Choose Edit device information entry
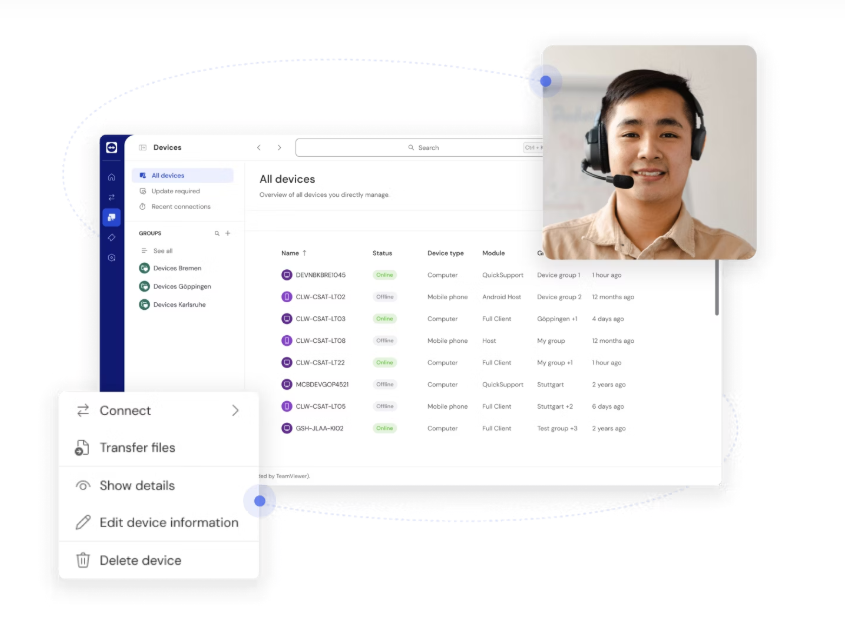Screen dimensions: 845x628 pyautogui.click(x=159, y=523)
